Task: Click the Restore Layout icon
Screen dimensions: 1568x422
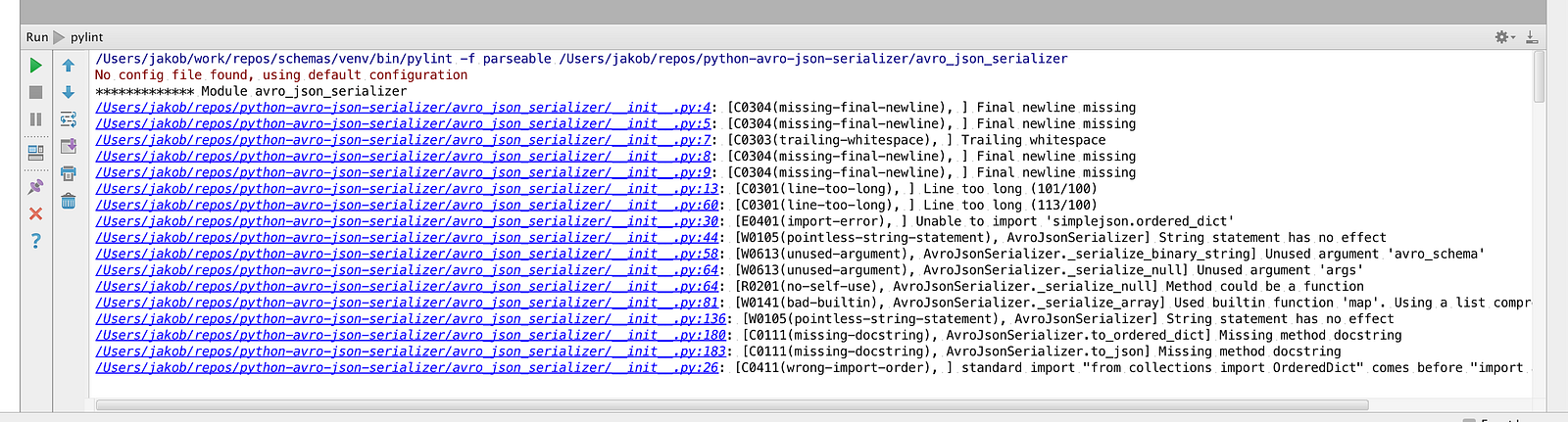Action: (35, 153)
